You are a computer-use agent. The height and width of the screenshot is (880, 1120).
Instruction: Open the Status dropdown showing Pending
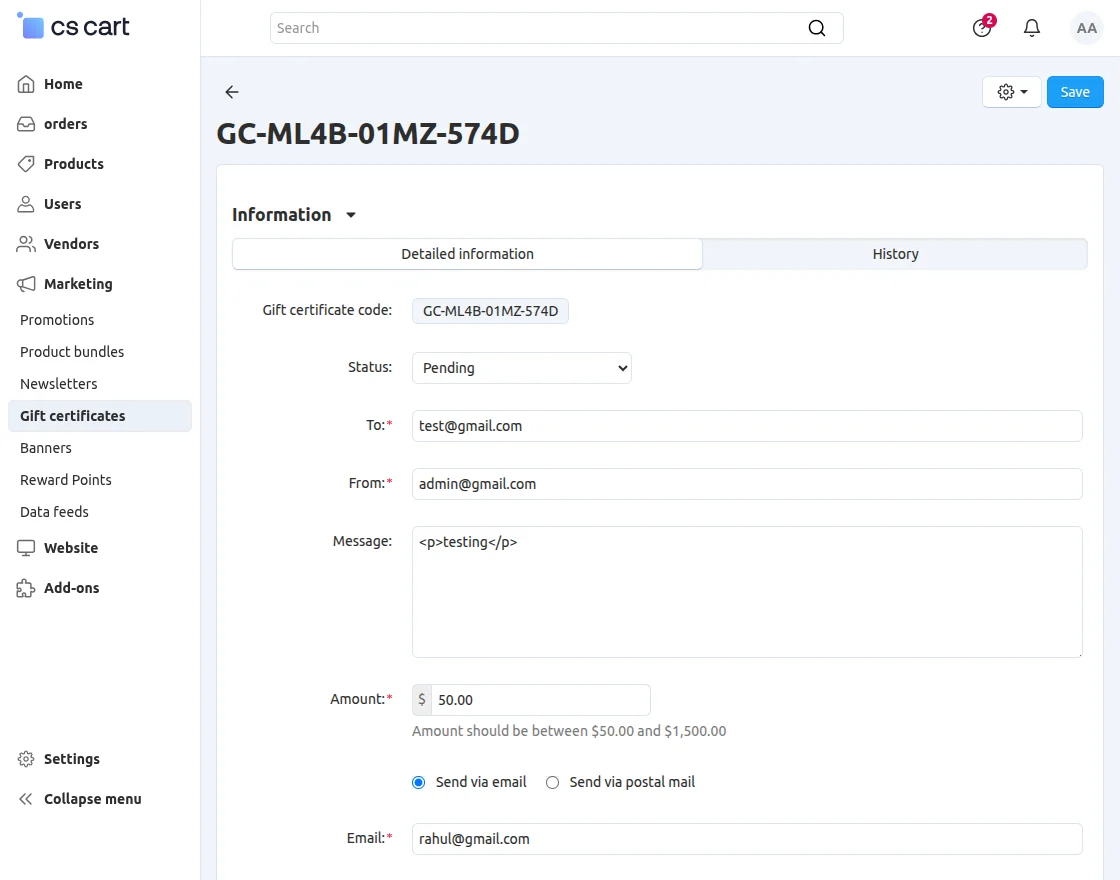click(x=521, y=368)
